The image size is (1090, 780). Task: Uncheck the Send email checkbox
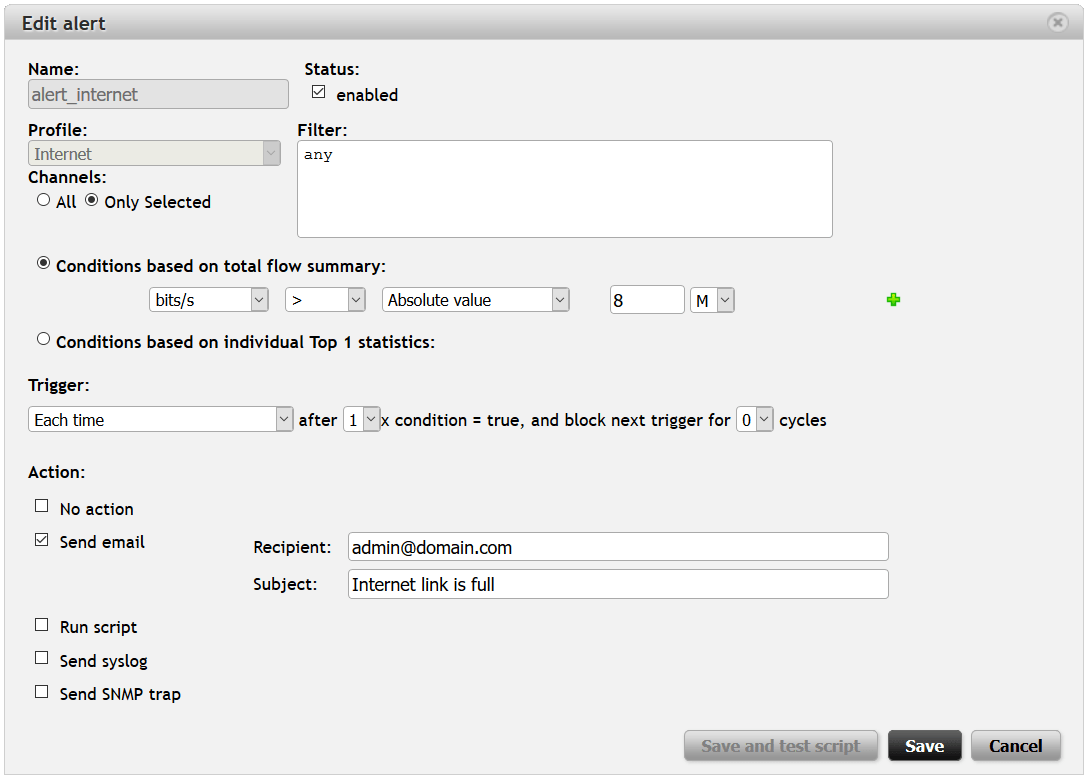(x=42, y=540)
